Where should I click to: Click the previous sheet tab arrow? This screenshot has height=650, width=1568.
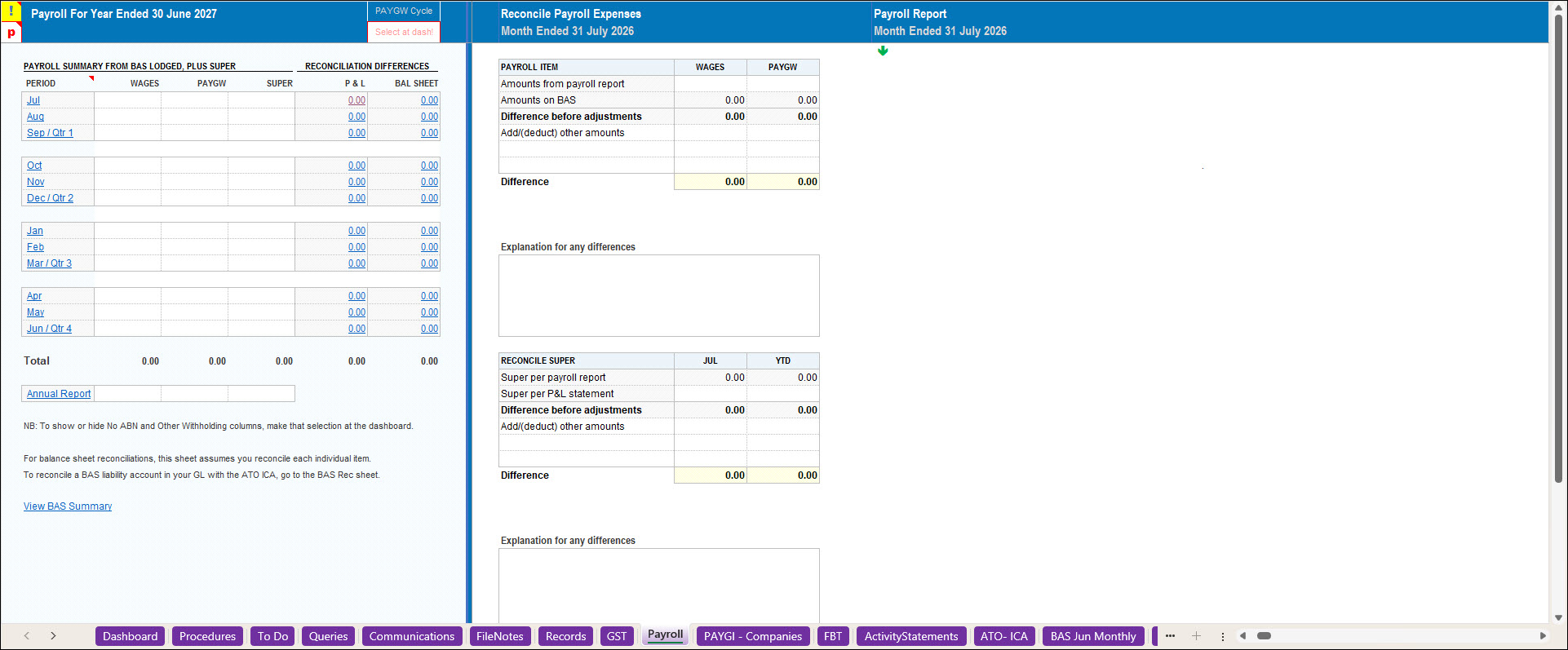27,636
